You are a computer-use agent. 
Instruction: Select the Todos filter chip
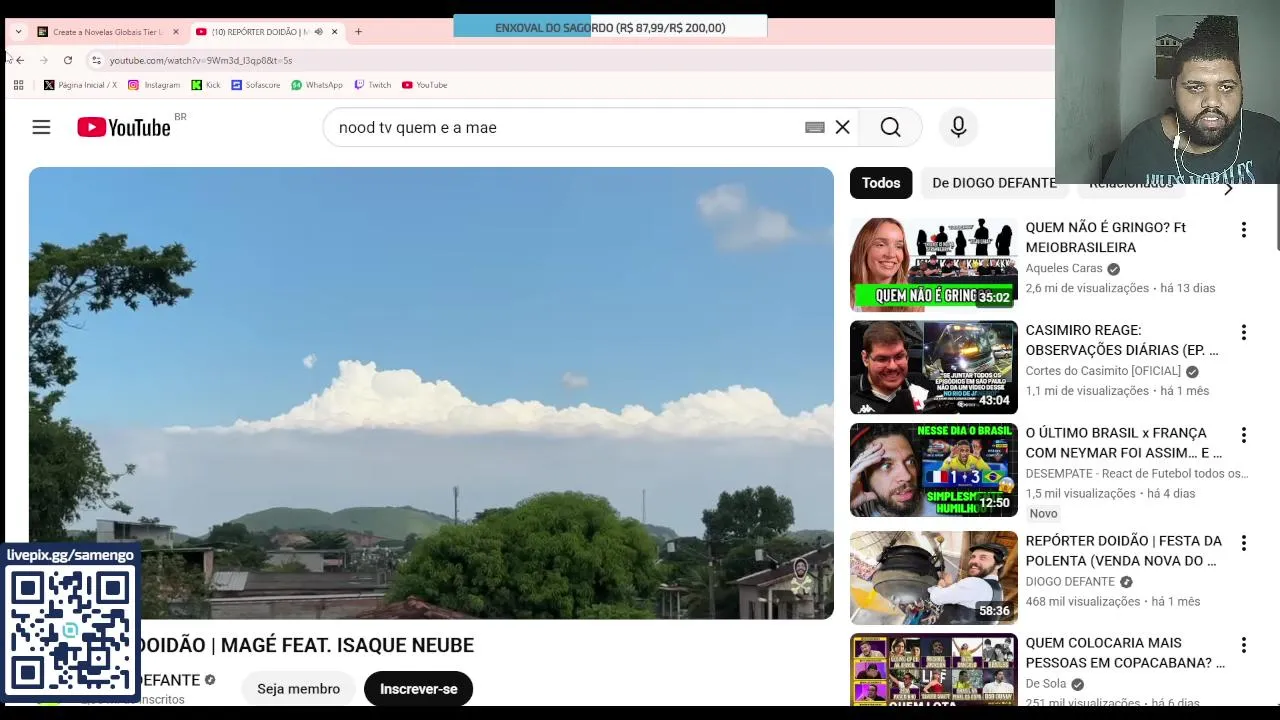(x=881, y=183)
